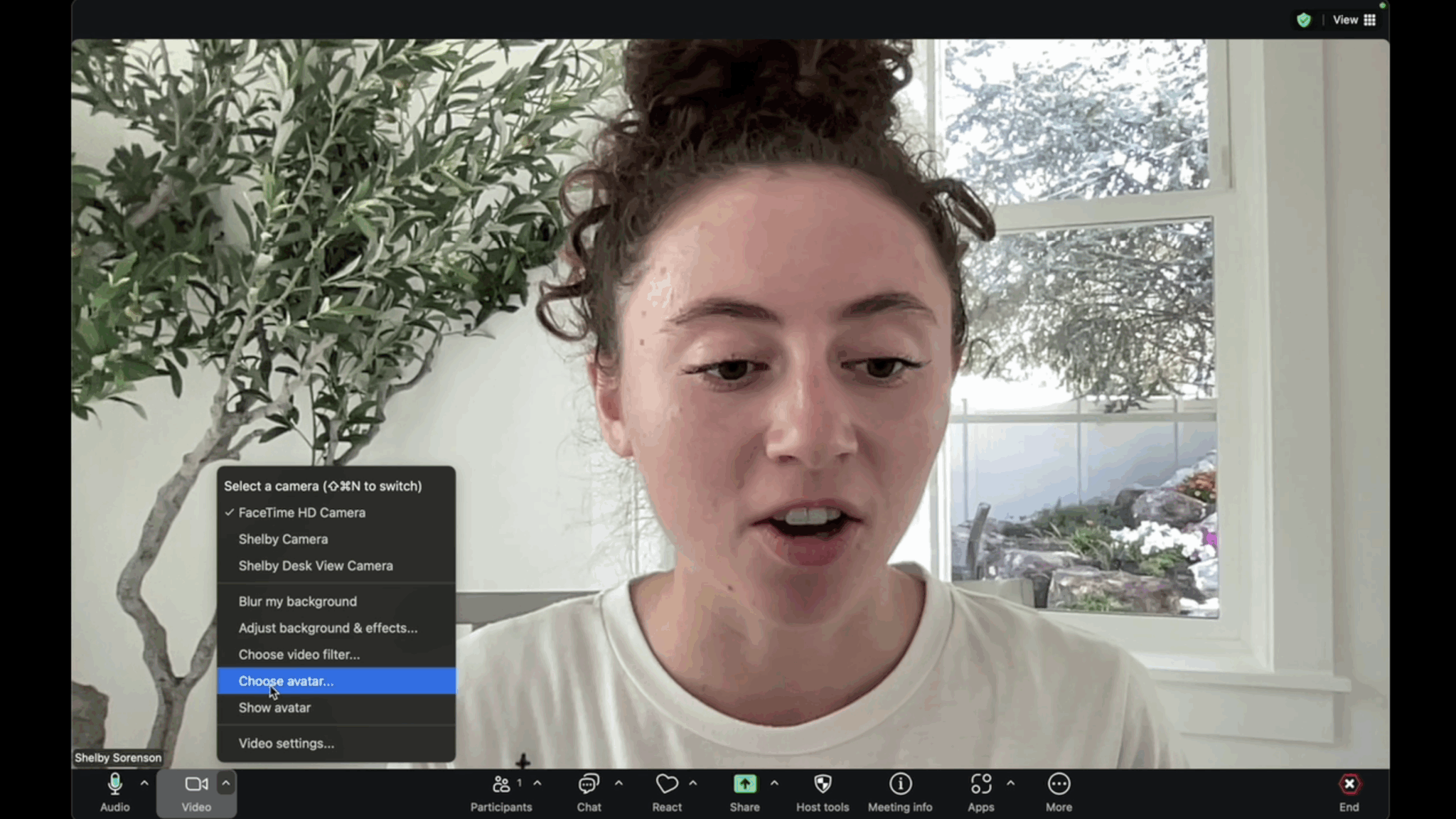Show the Meeting info
Screen dimensions: 1456x819
point(900,784)
